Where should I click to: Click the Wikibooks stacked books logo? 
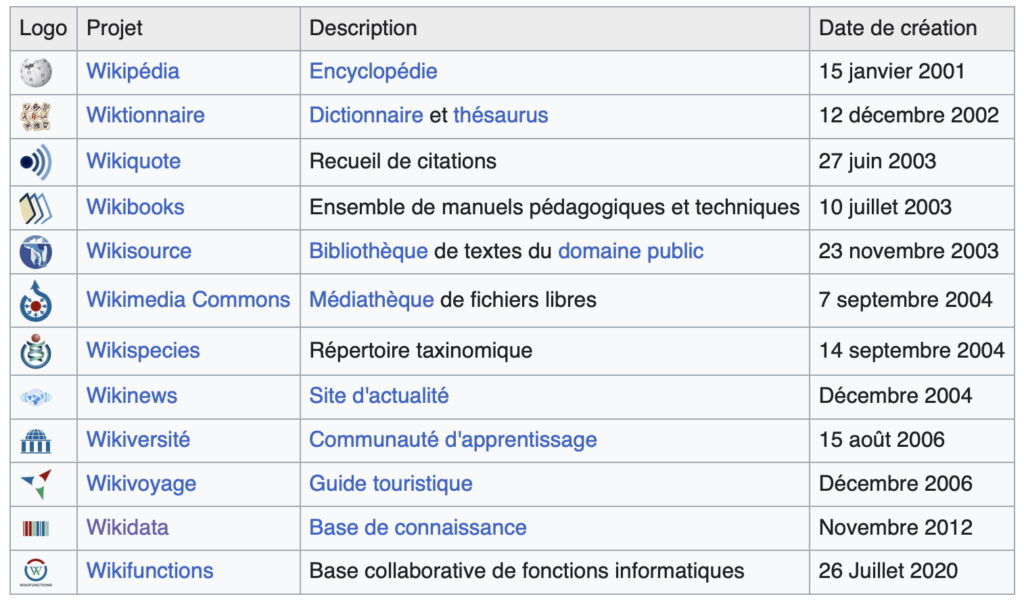coord(36,208)
